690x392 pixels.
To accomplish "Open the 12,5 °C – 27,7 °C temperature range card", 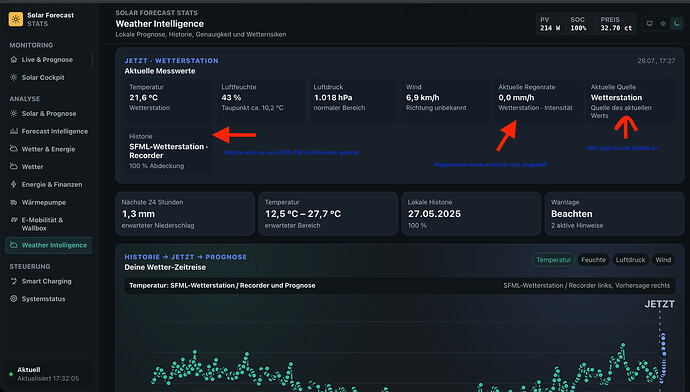I will (328, 214).
